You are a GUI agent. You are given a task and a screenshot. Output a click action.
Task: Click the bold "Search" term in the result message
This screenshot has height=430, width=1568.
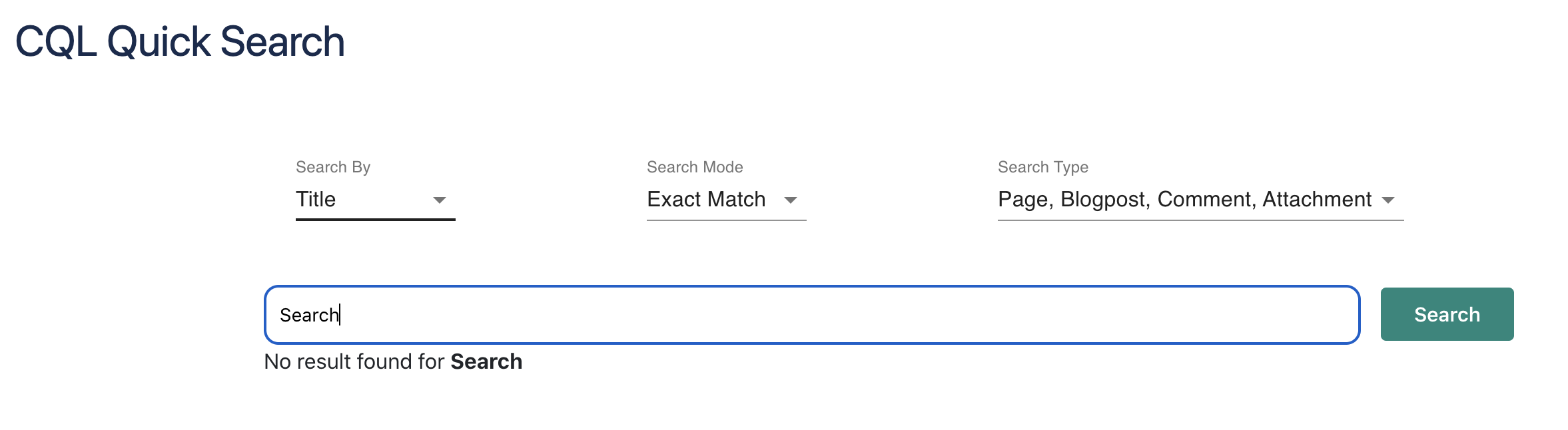point(486,361)
